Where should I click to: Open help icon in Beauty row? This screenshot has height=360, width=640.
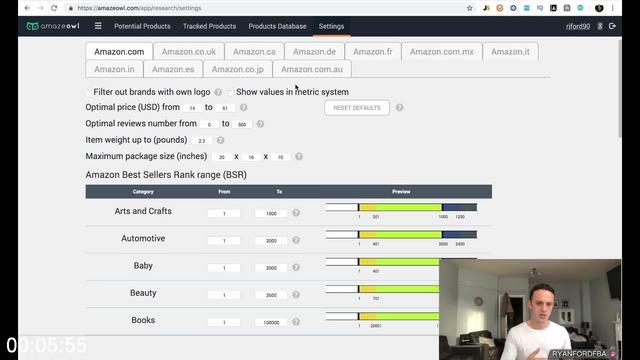point(296,294)
